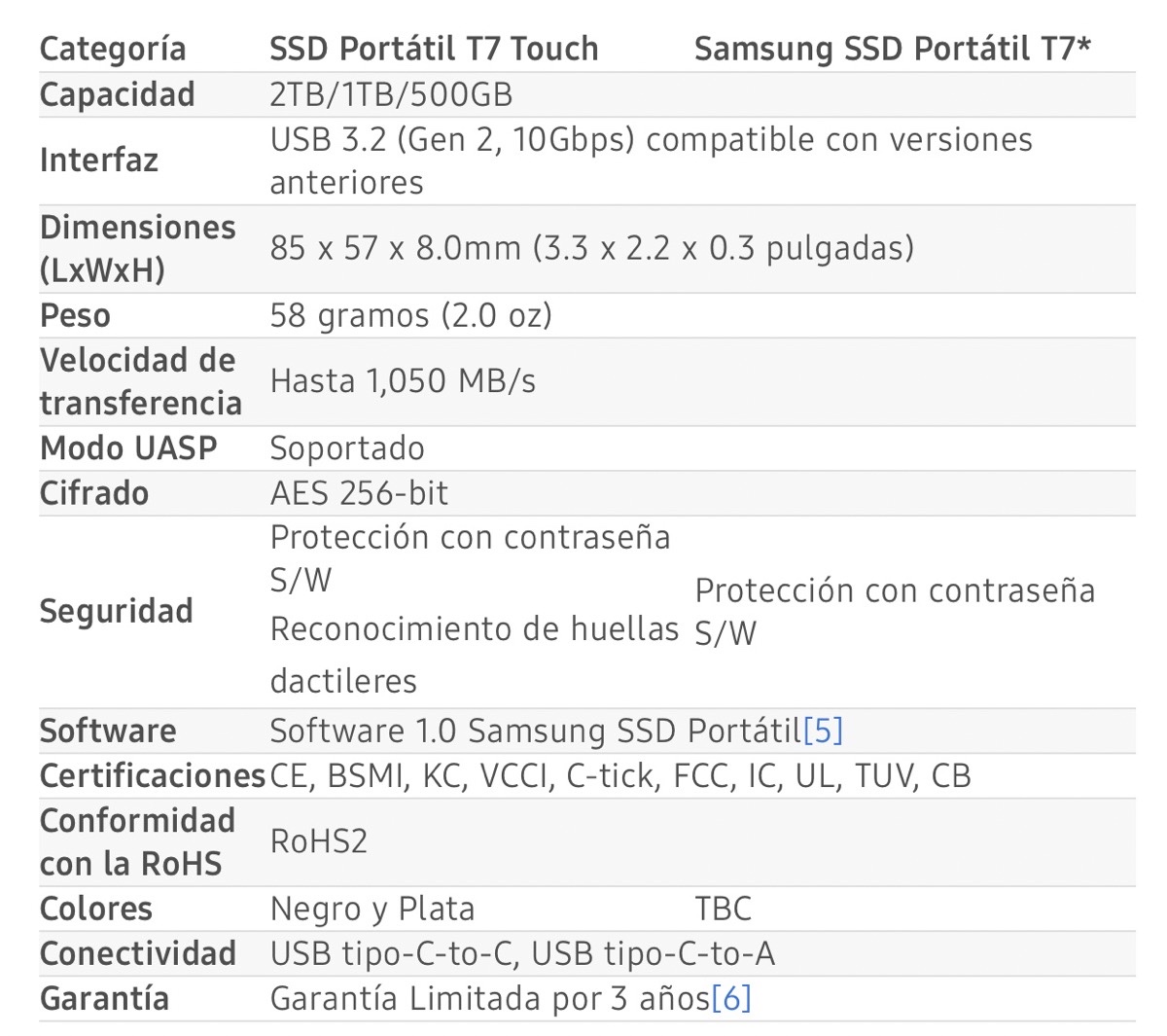Screen dimensions: 1167x1036
Task: Click the "Garantía" row label
Action: point(104,999)
